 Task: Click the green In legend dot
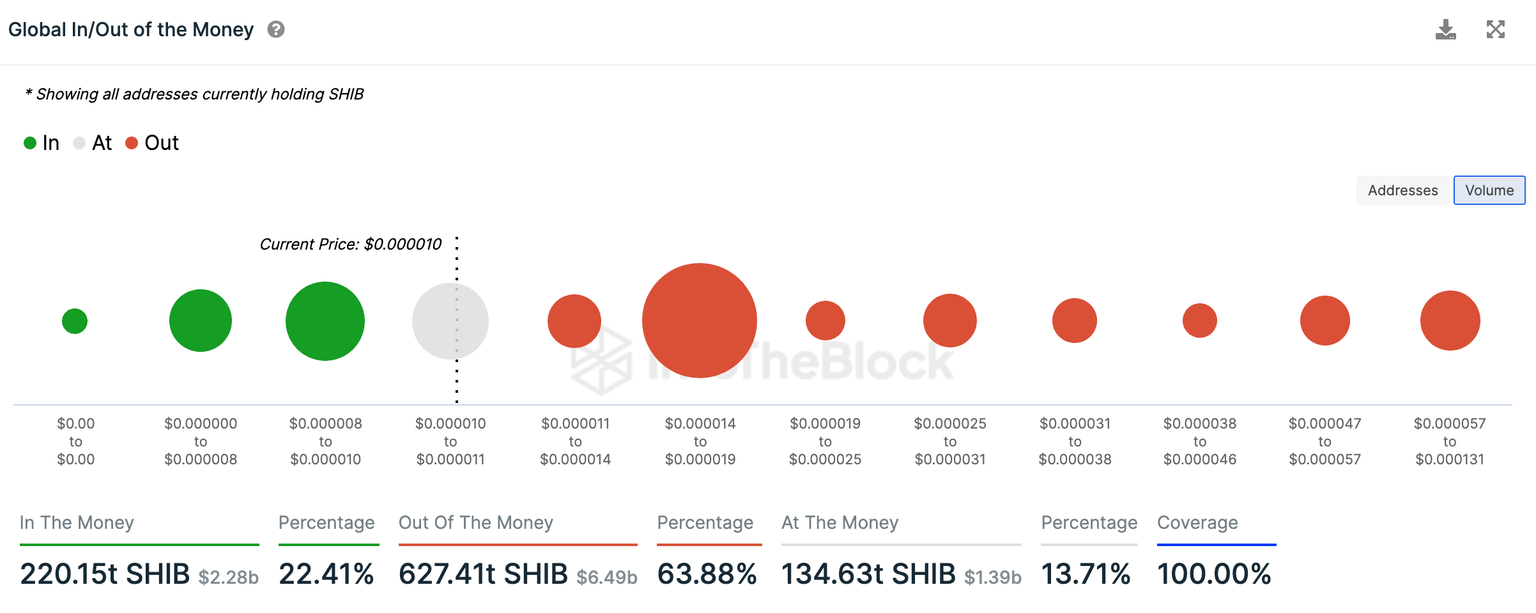pos(31,143)
